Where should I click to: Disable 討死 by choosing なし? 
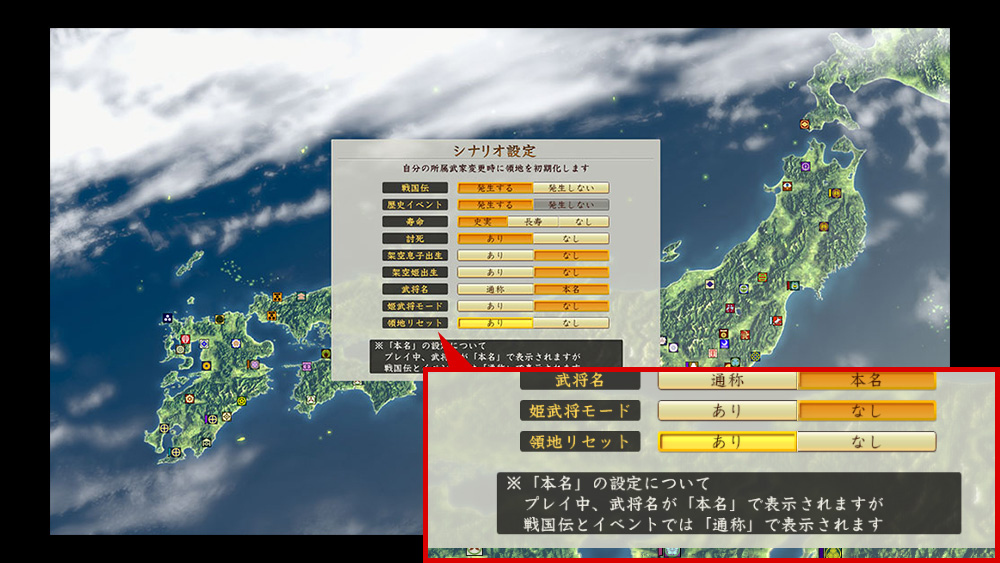click(x=571, y=238)
